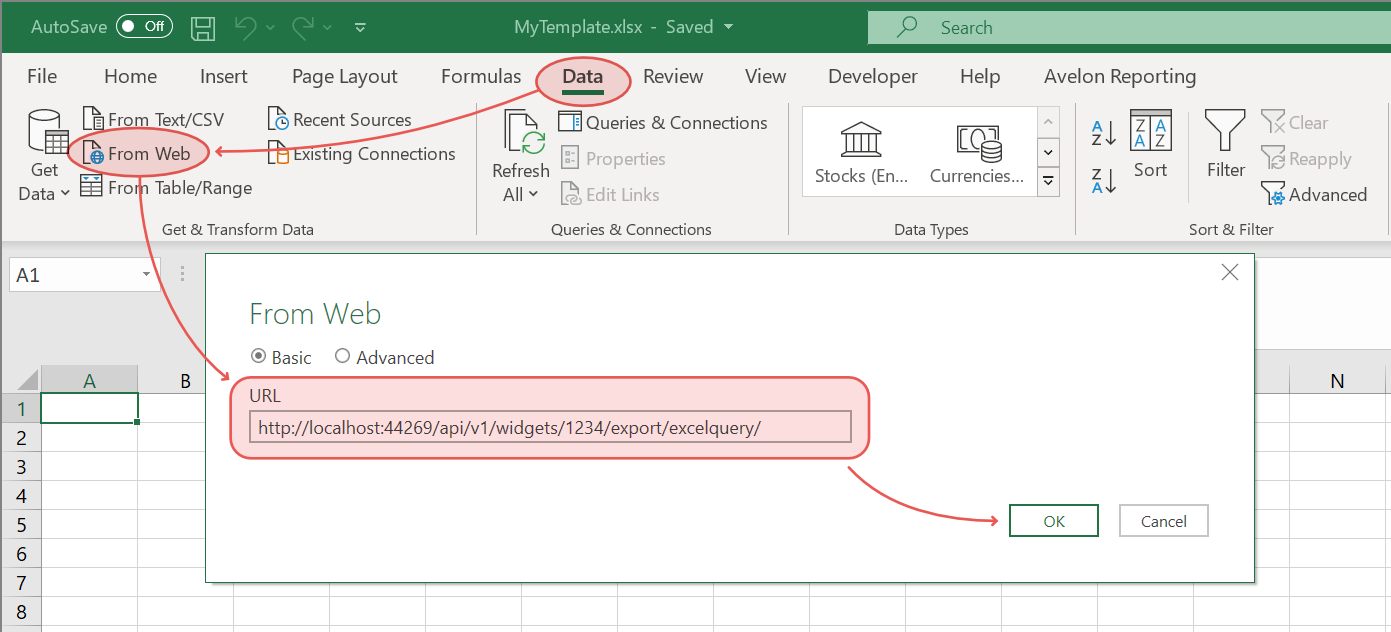Sort A to Z ascending

coord(1104,132)
